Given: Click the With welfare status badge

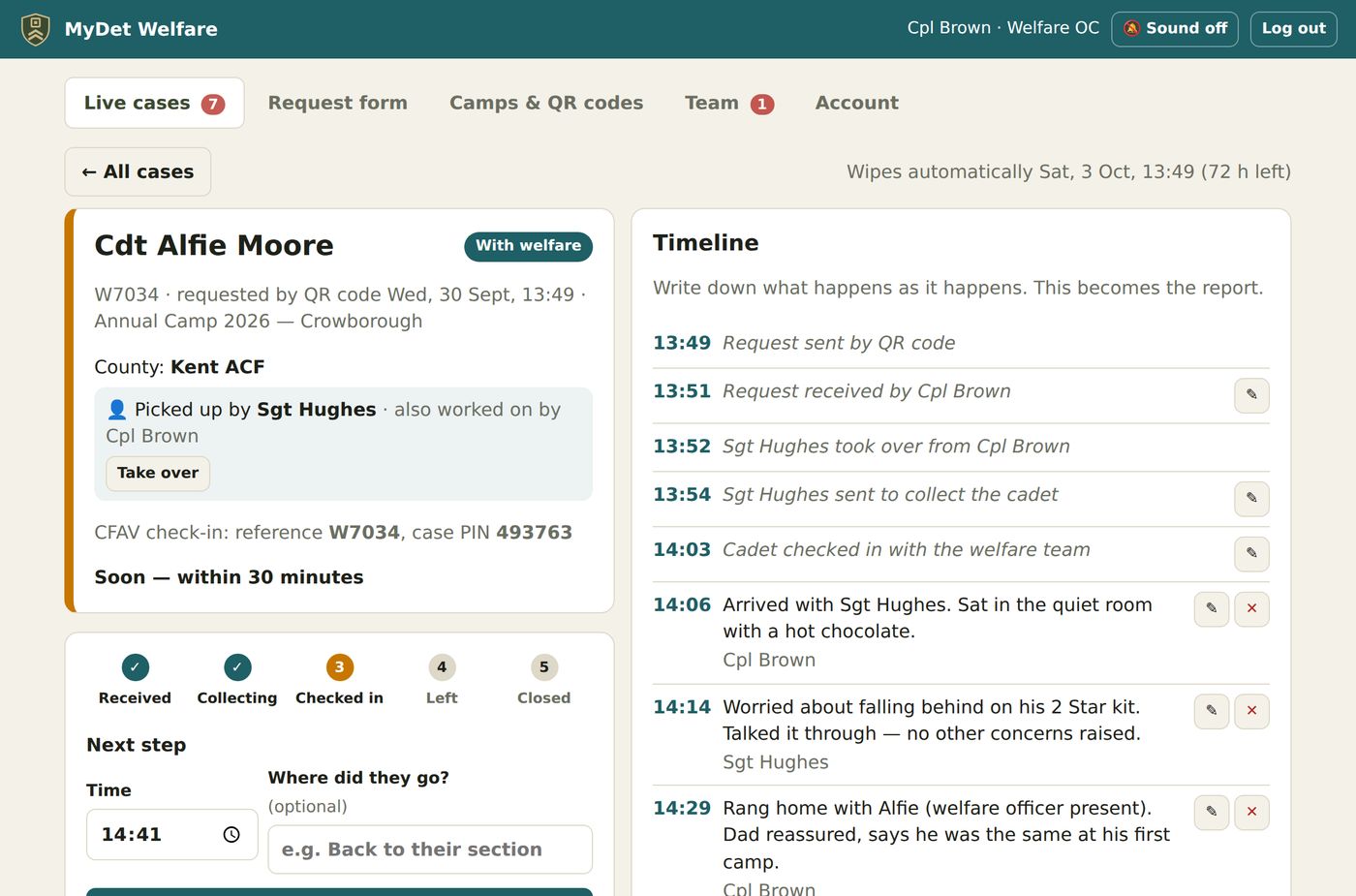Looking at the screenshot, I should coord(528,246).
